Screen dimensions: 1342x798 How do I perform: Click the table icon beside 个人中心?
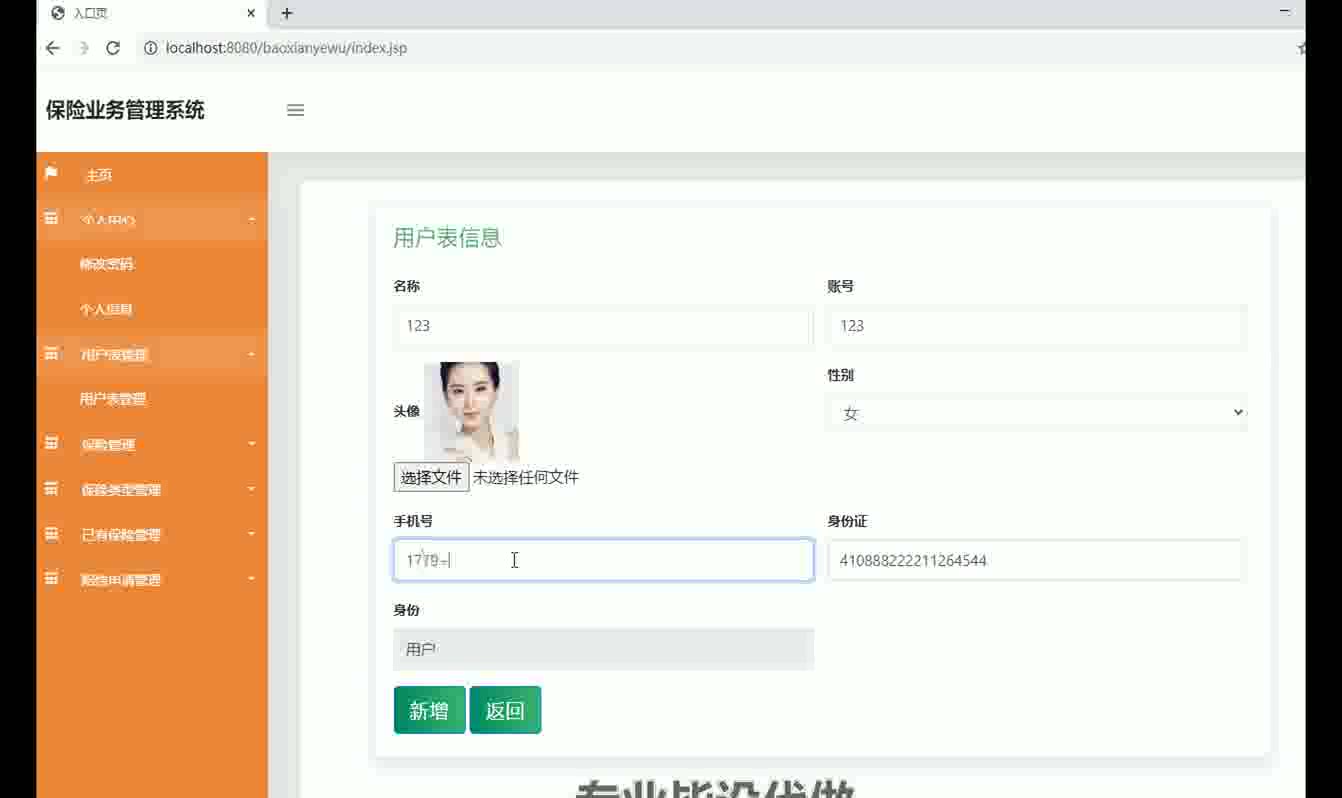click(x=51, y=219)
